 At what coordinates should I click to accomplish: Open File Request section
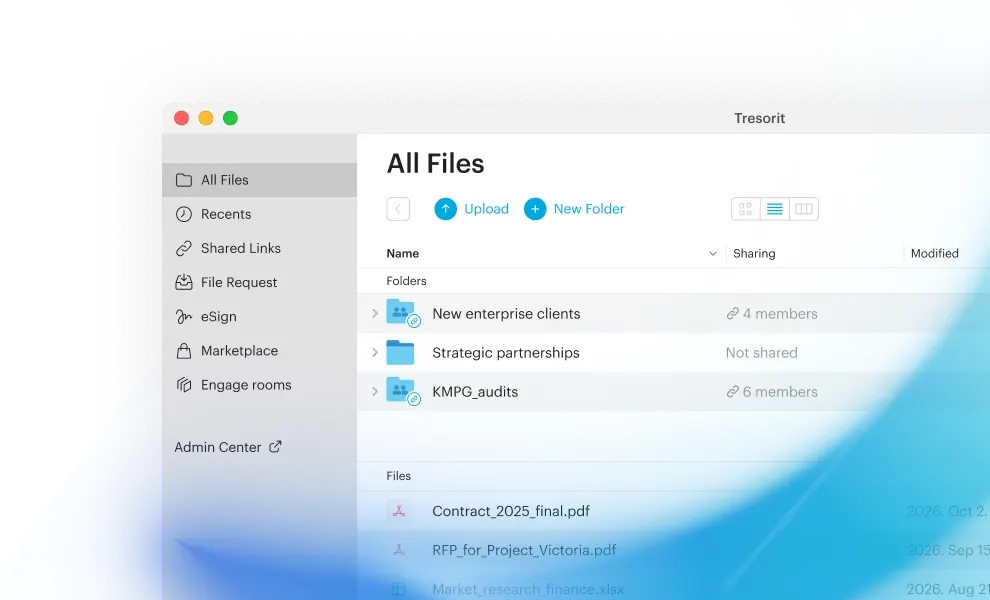click(259, 282)
